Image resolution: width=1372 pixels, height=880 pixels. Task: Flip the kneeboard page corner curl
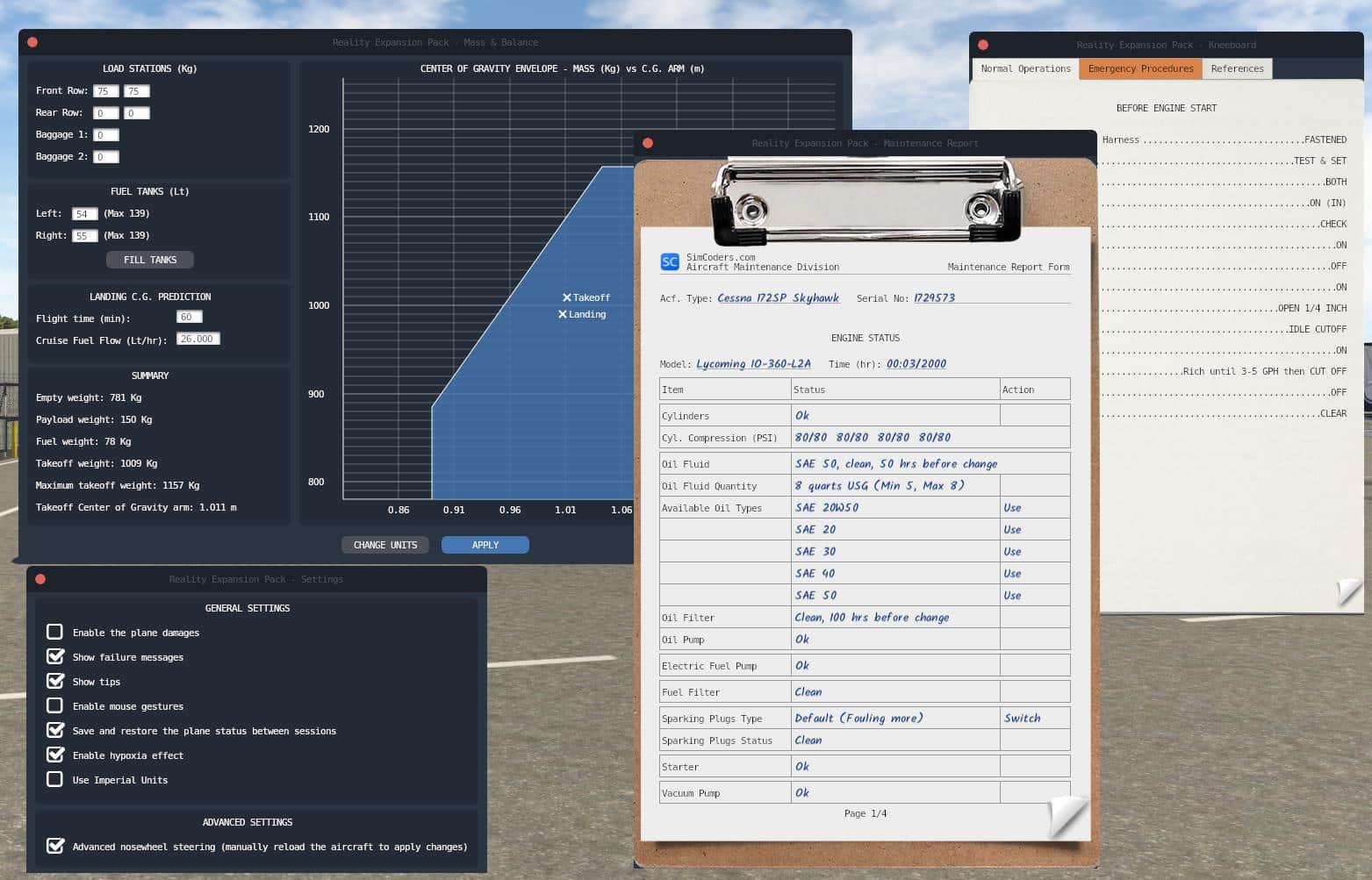pyautogui.click(x=1349, y=593)
